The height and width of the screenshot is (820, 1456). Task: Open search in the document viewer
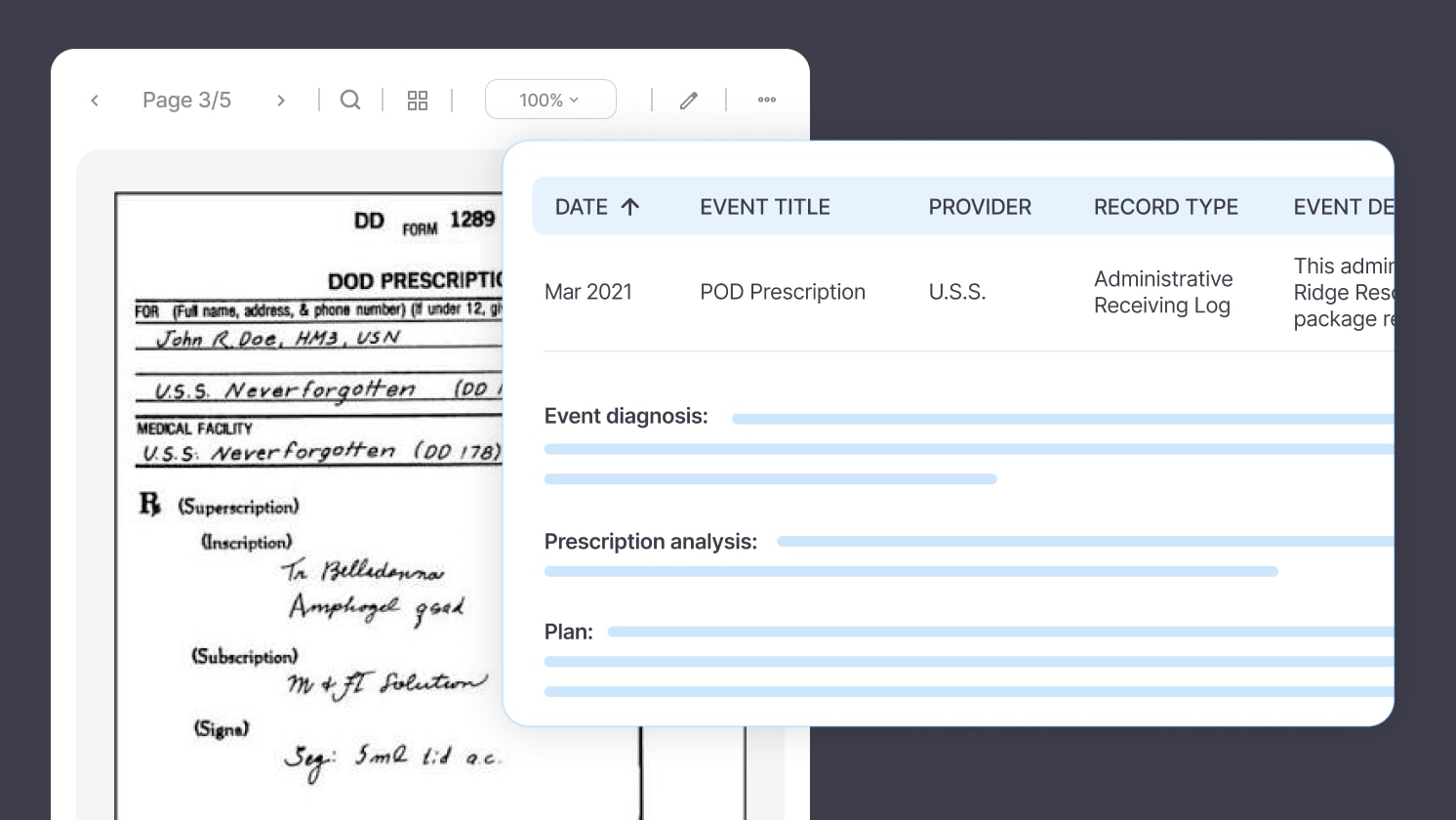[x=350, y=100]
